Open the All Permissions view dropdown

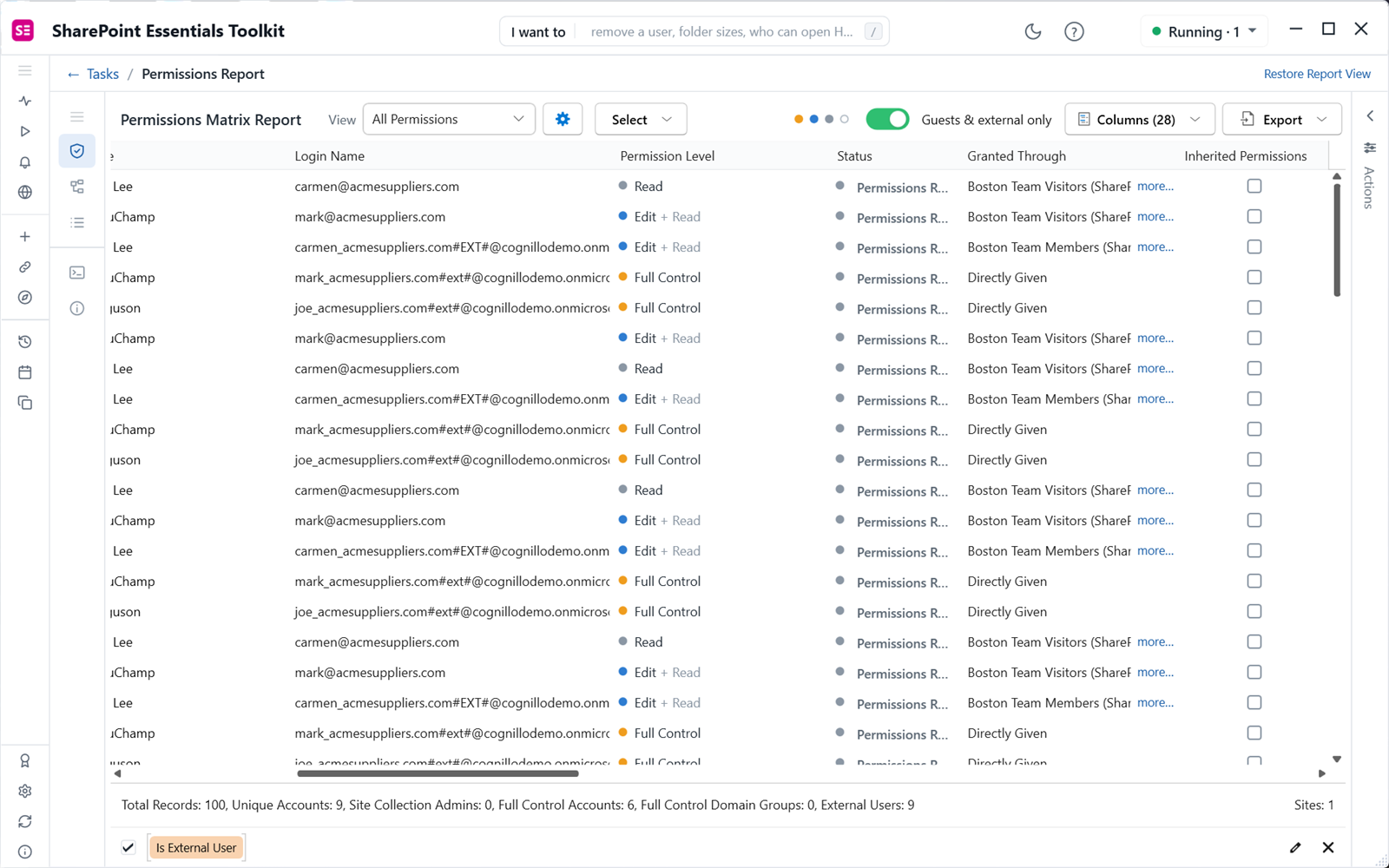[x=449, y=119]
